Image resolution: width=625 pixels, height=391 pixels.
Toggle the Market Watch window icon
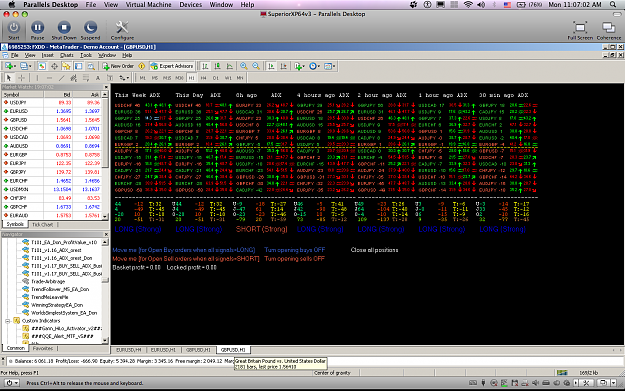tap(41, 66)
